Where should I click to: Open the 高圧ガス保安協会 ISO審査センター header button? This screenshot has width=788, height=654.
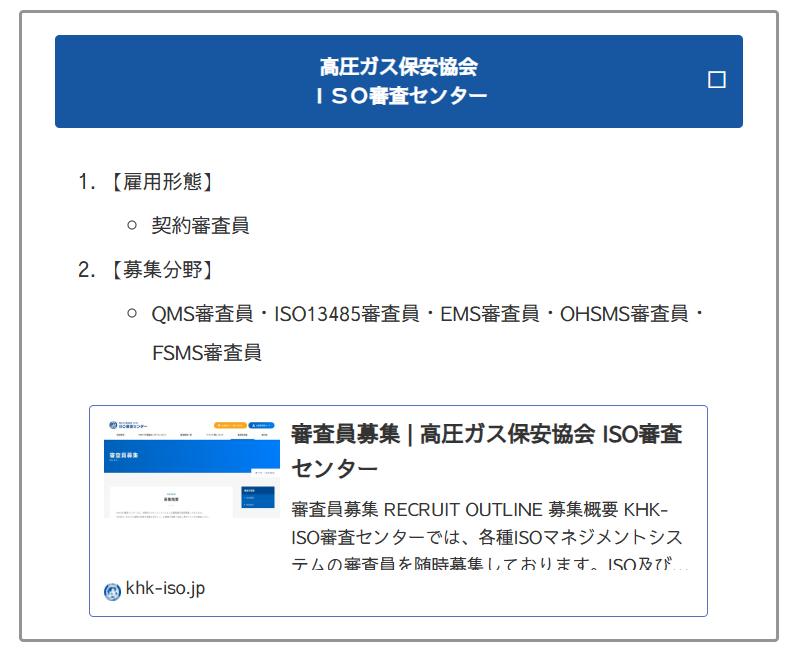coord(399,81)
